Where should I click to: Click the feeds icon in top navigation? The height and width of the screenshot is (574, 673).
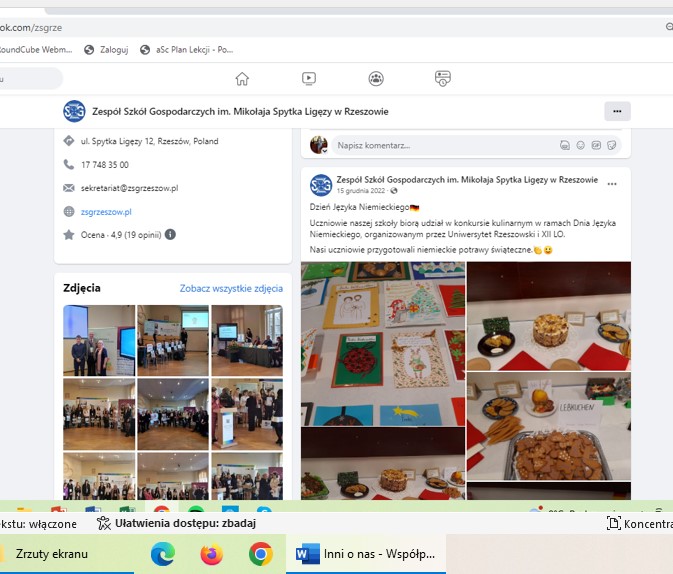point(442,79)
